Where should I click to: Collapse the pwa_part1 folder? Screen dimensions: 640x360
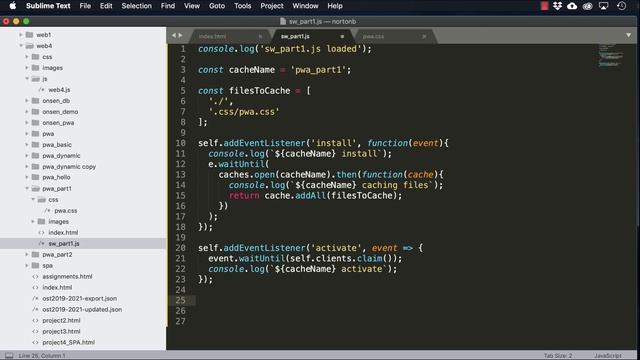27,189
